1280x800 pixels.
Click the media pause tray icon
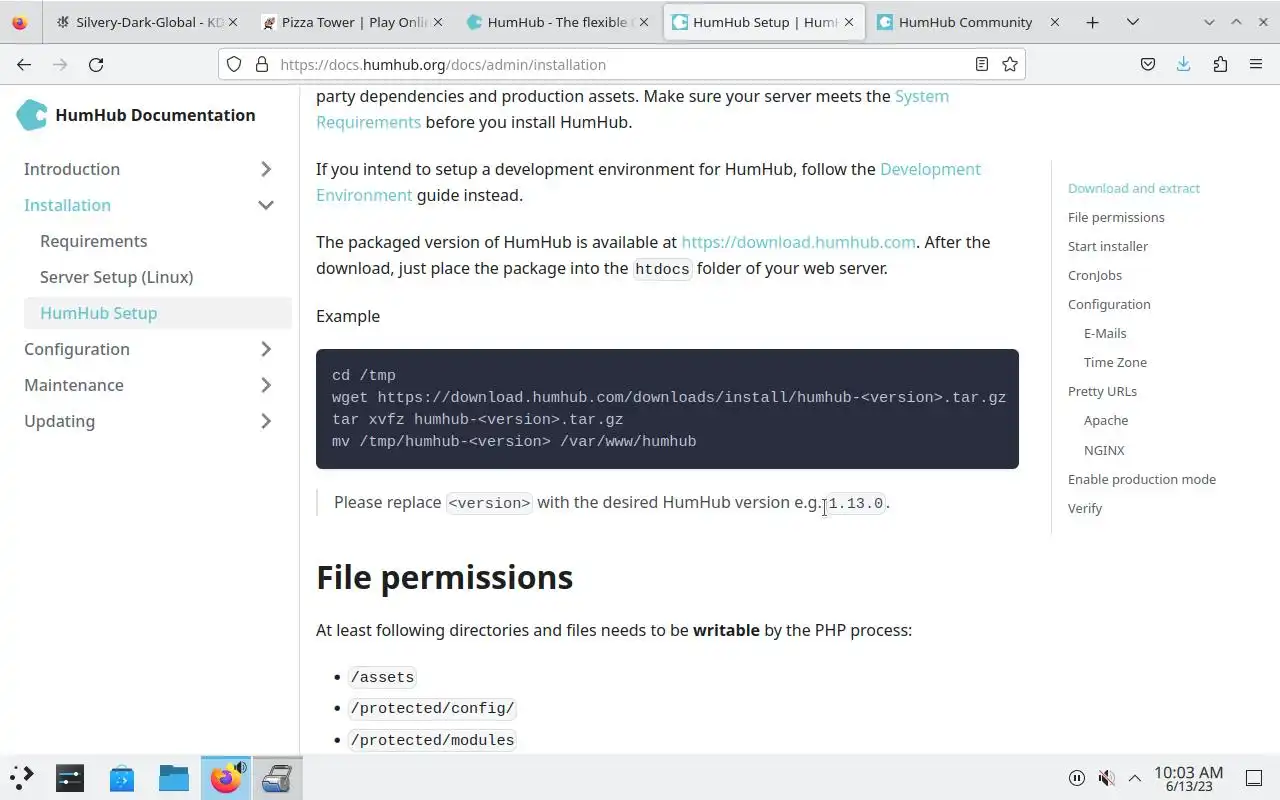[1077, 778]
